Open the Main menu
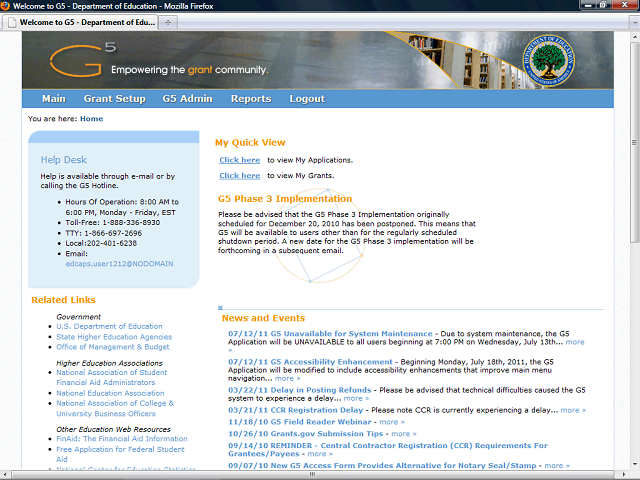This screenshot has height=480, width=640. pos(53,99)
